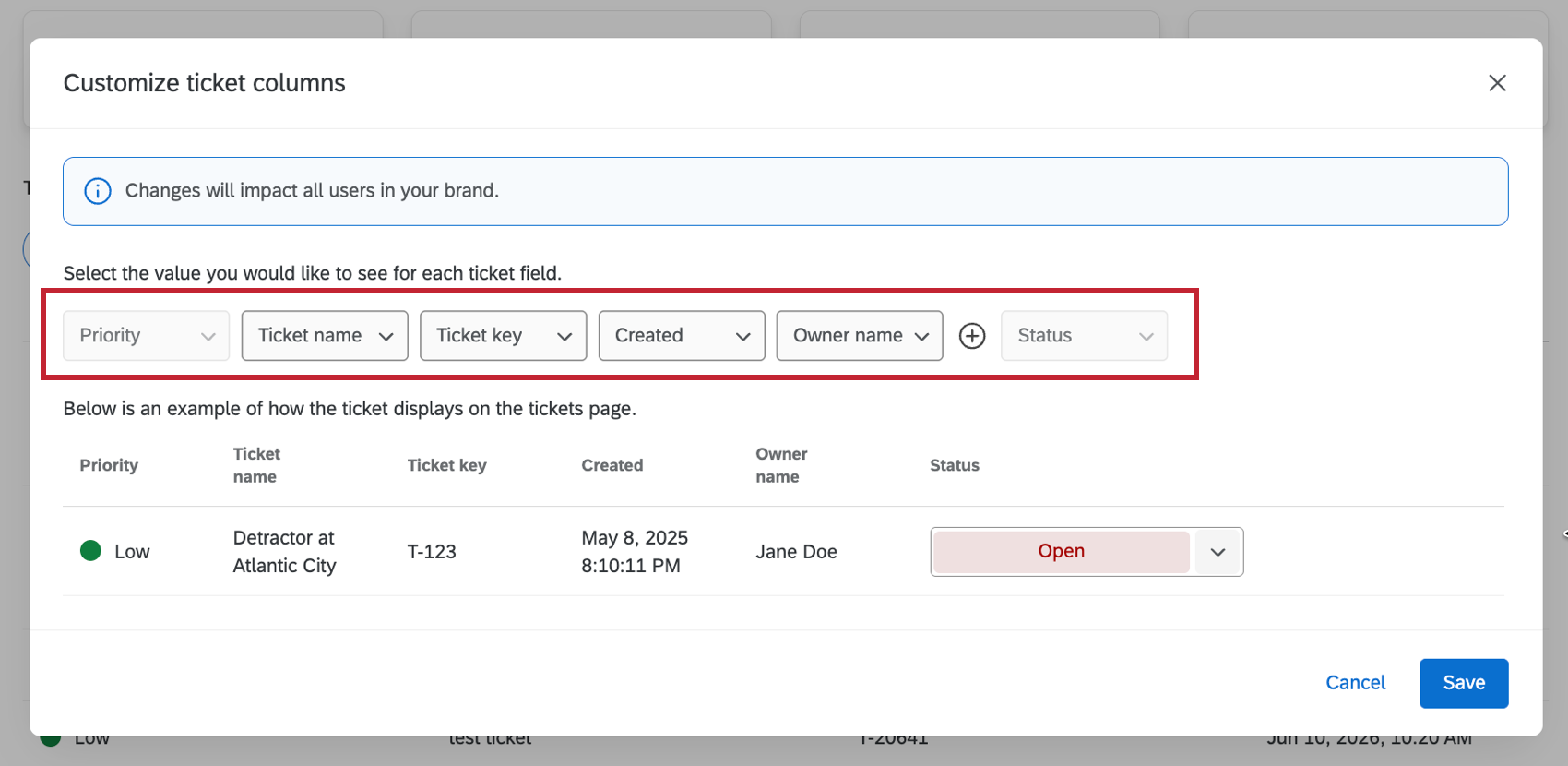1568x766 pixels.
Task: Click 'Select the value you would like' instruction
Action: 313,273
